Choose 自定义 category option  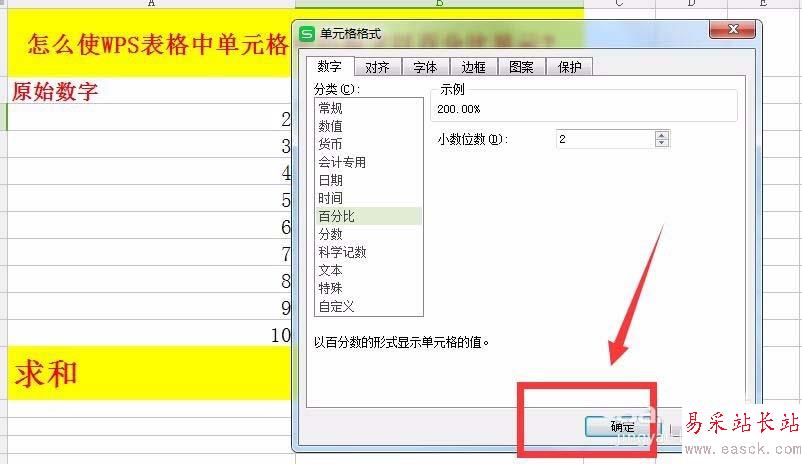point(368,306)
